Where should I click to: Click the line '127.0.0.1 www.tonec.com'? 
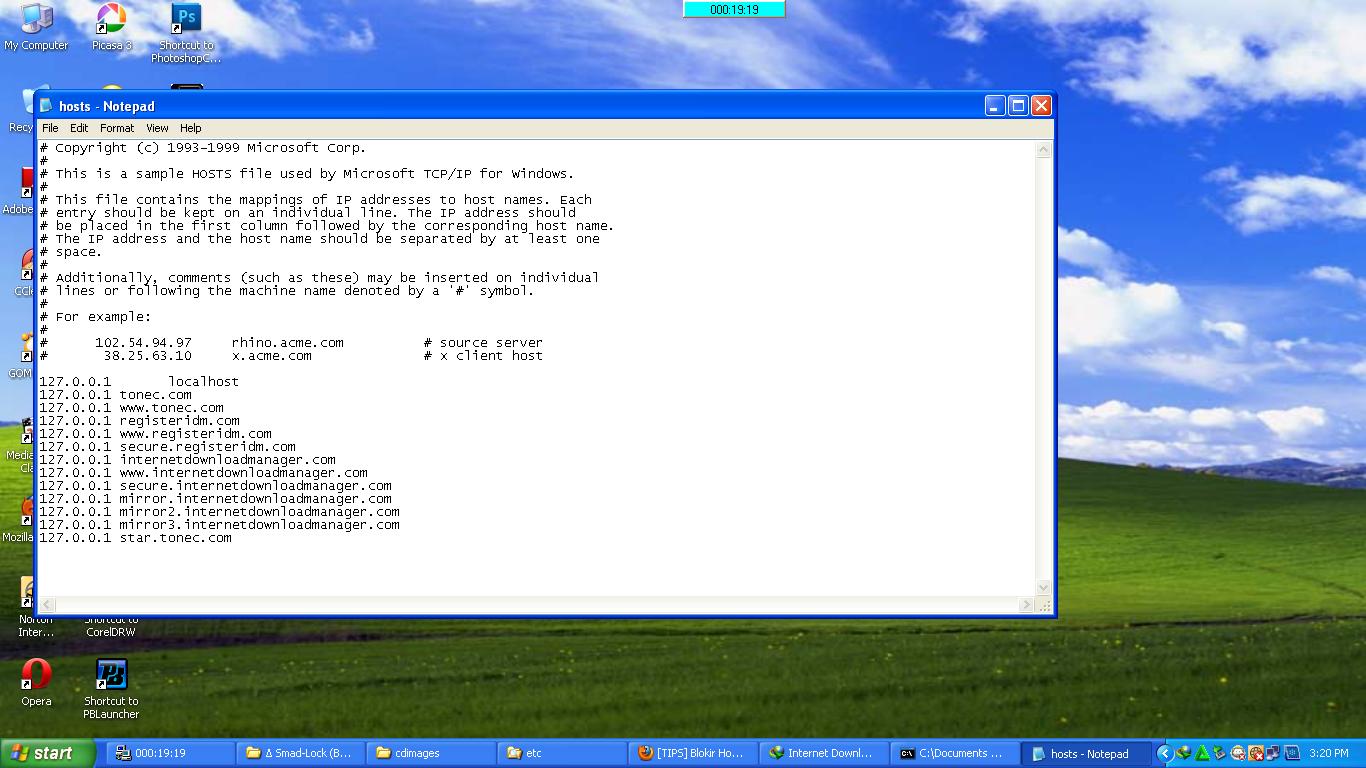pos(131,407)
